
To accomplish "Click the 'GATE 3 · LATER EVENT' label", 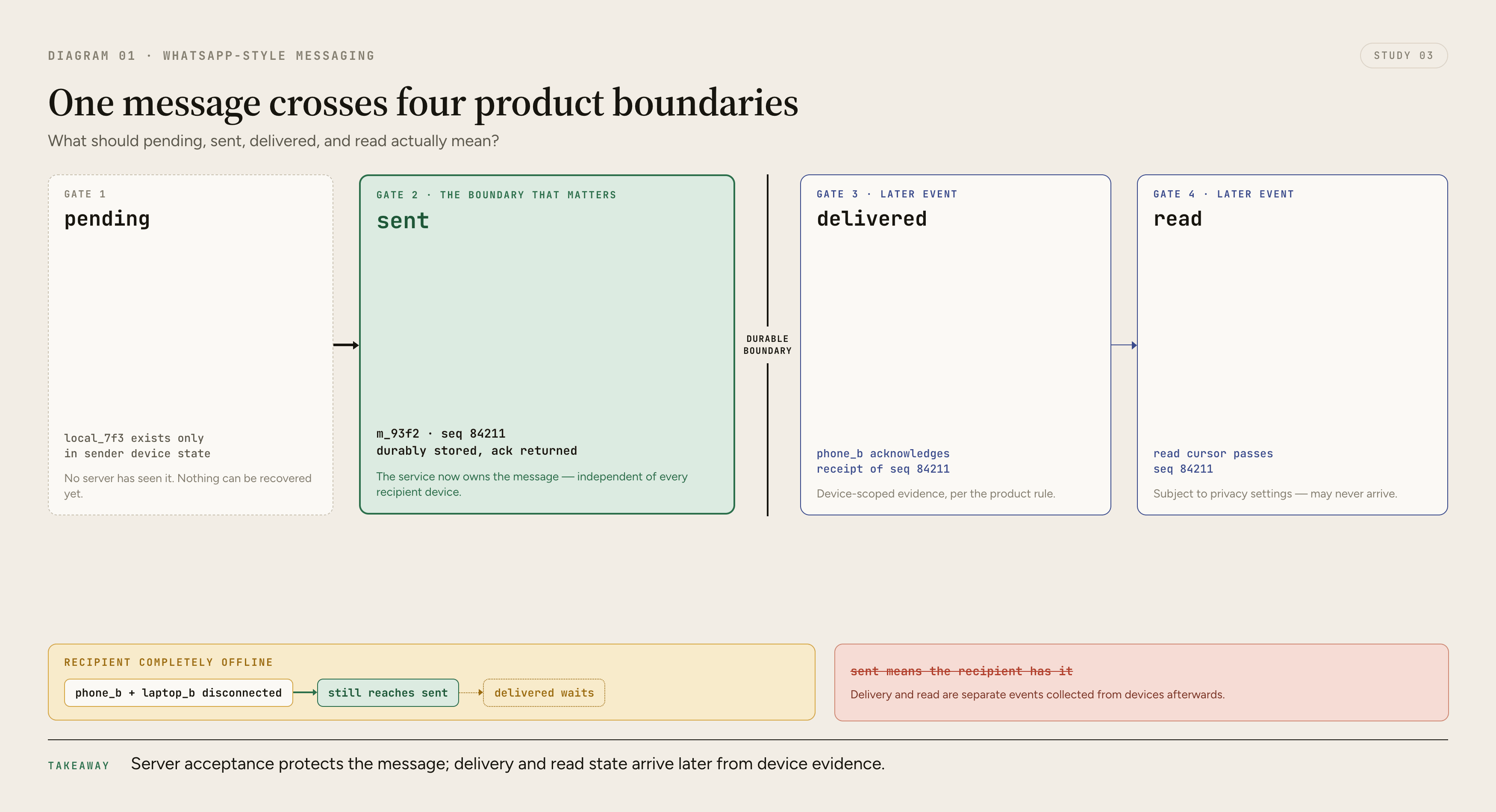I will (x=887, y=194).
